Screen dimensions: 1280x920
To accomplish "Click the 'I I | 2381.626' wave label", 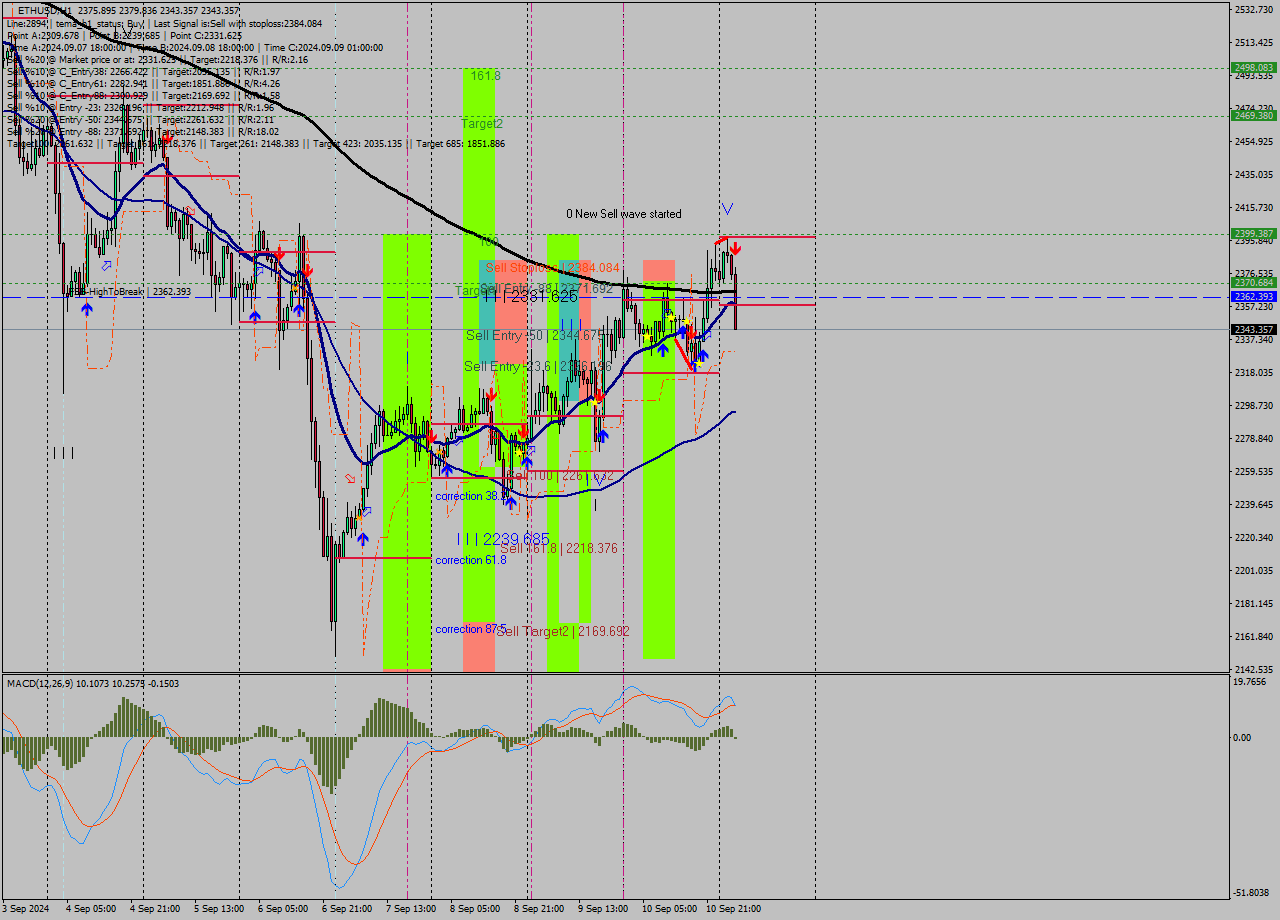I will pyautogui.click(x=530, y=296).
